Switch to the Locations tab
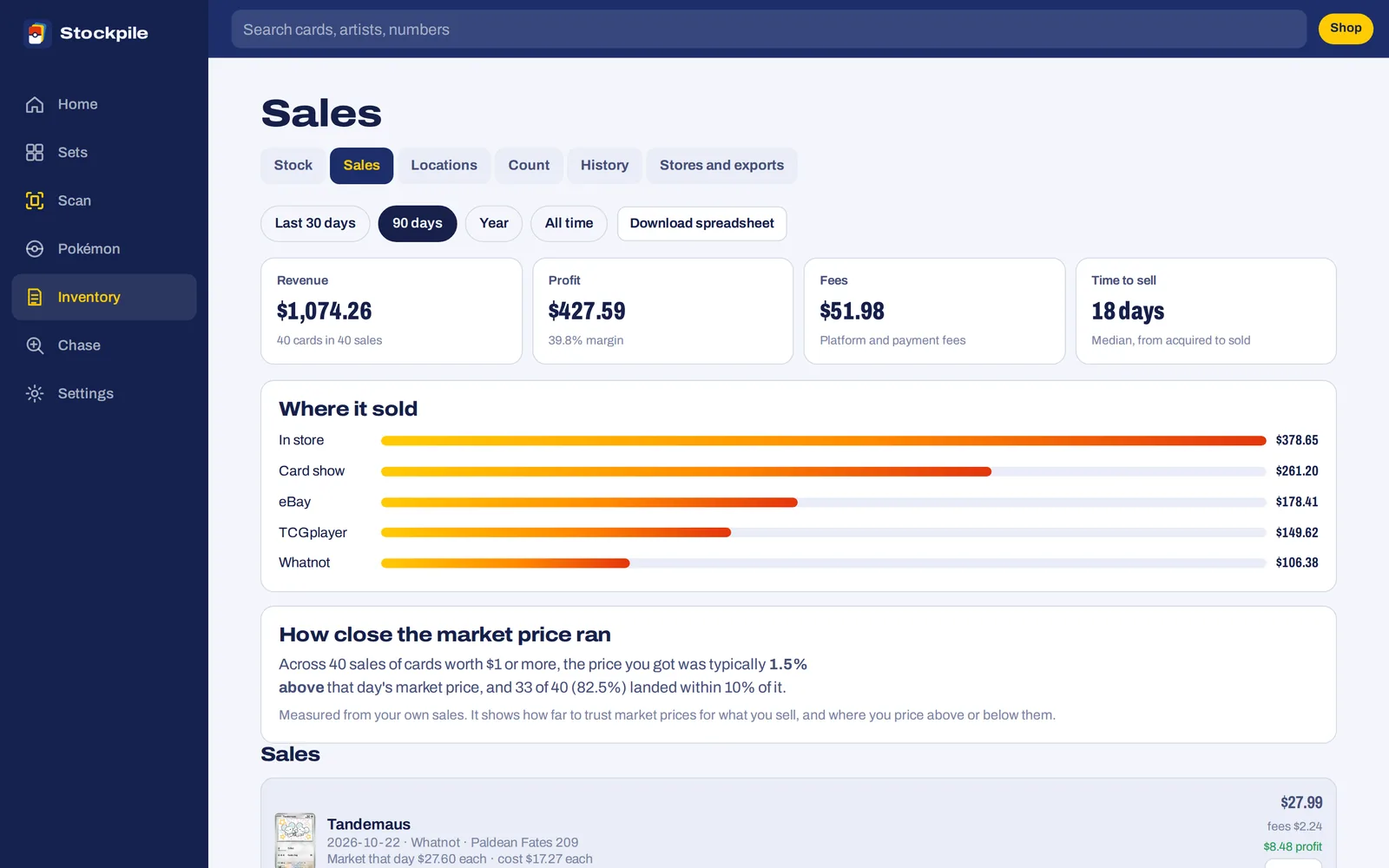1389x868 pixels. click(444, 166)
